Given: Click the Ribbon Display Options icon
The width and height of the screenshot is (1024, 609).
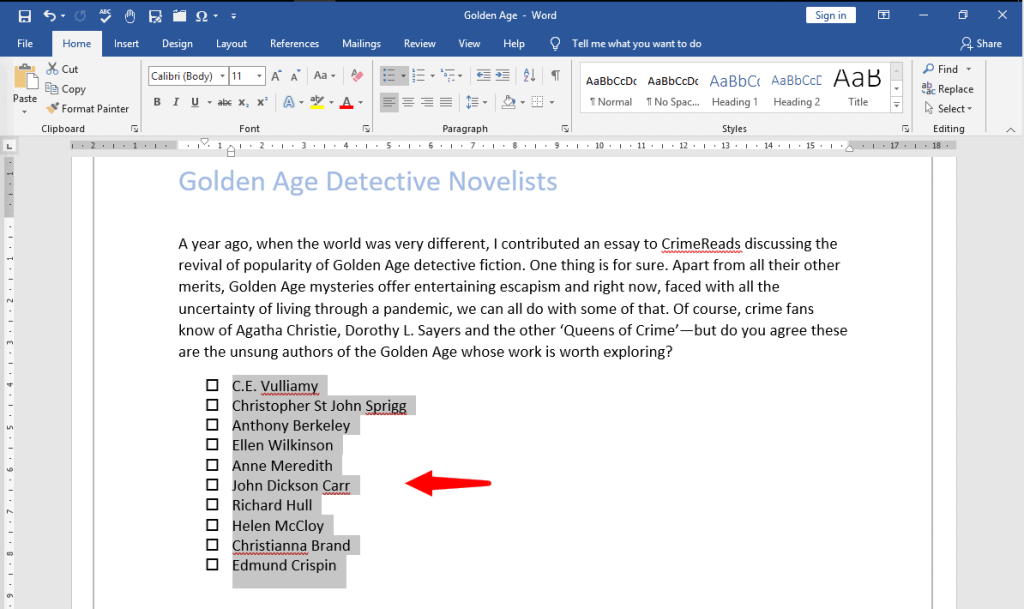Looking at the screenshot, I should coord(884,15).
